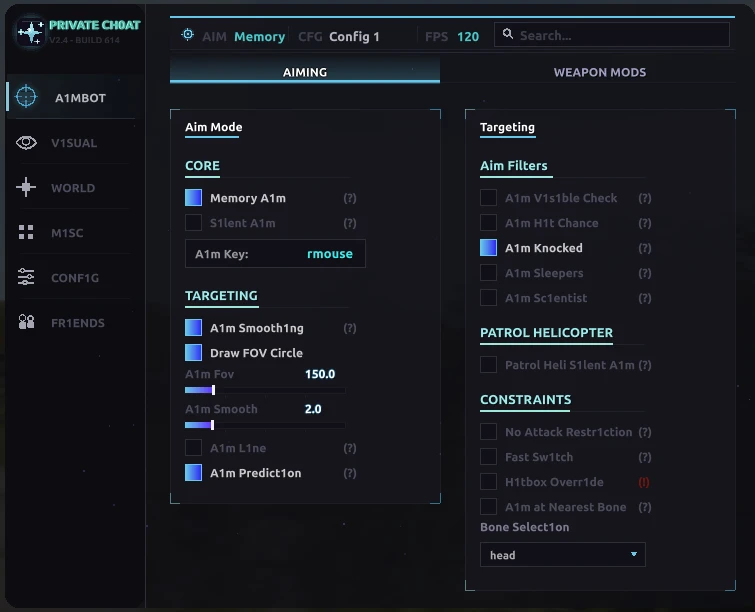This screenshot has height=612, width=755.
Task: Click the magnifier icon in the search box
Action: pos(508,34)
